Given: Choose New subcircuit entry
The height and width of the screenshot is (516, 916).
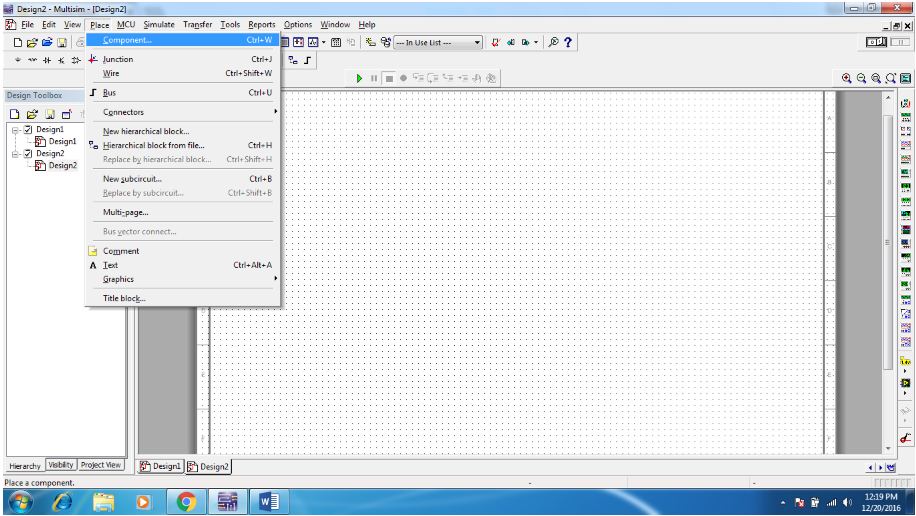Looking at the screenshot, I should (182, 179).
